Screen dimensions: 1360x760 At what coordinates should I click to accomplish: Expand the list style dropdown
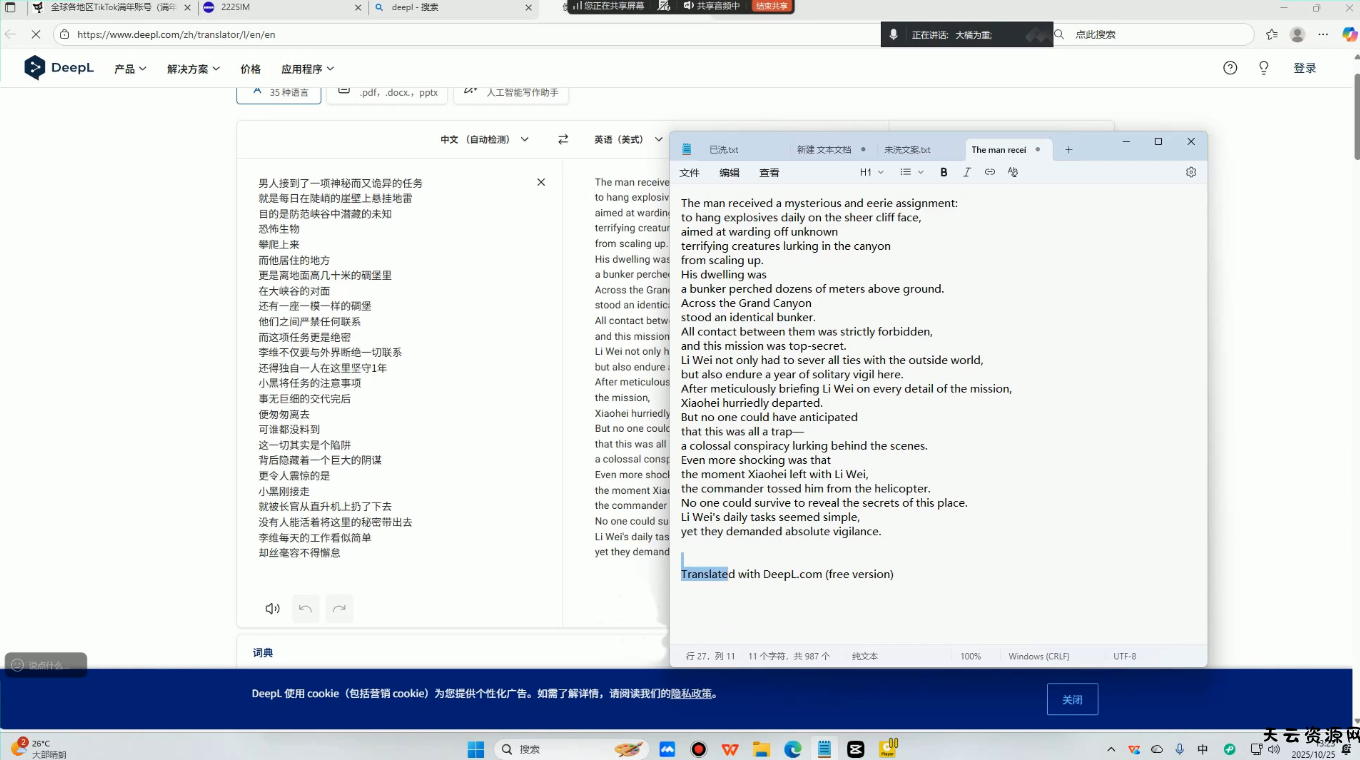910,172
